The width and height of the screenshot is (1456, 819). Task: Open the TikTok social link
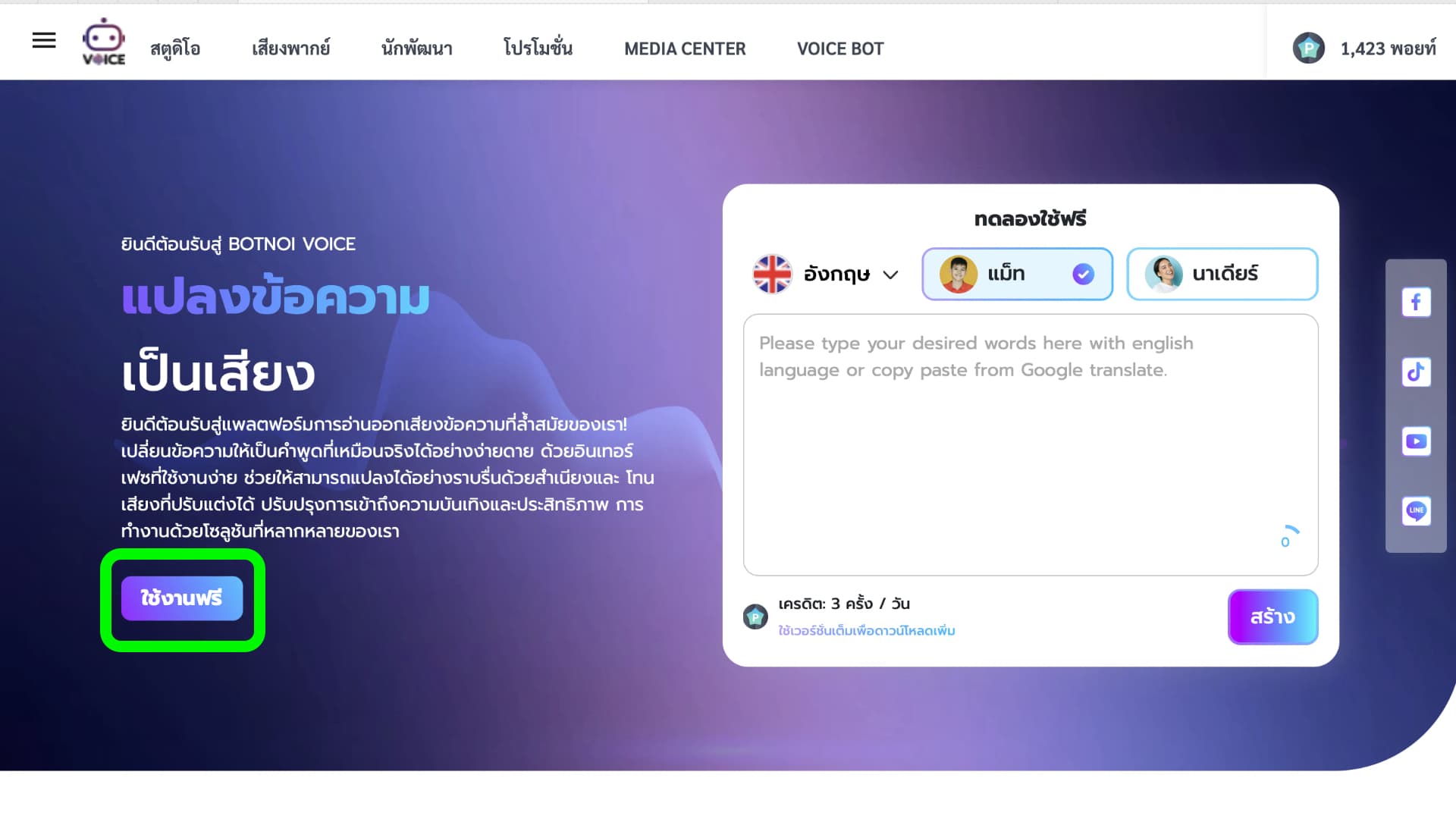1416,372
